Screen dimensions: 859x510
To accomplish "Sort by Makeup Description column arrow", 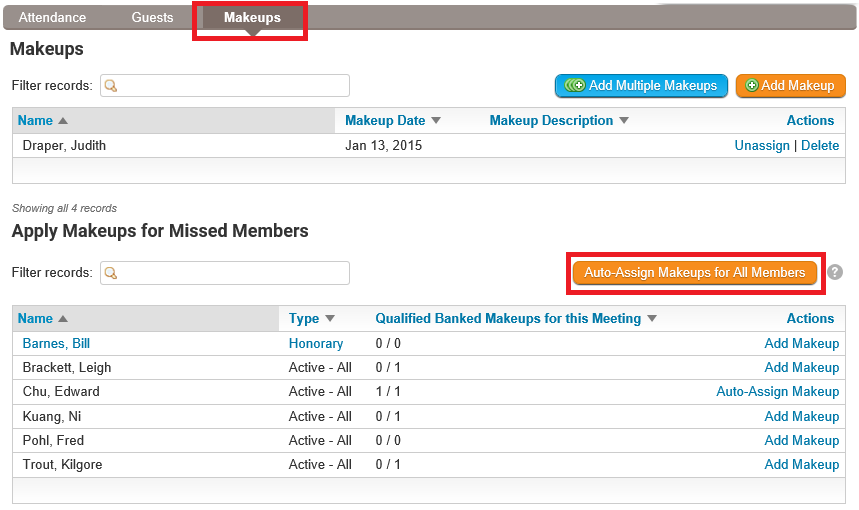I will [624, 121].
